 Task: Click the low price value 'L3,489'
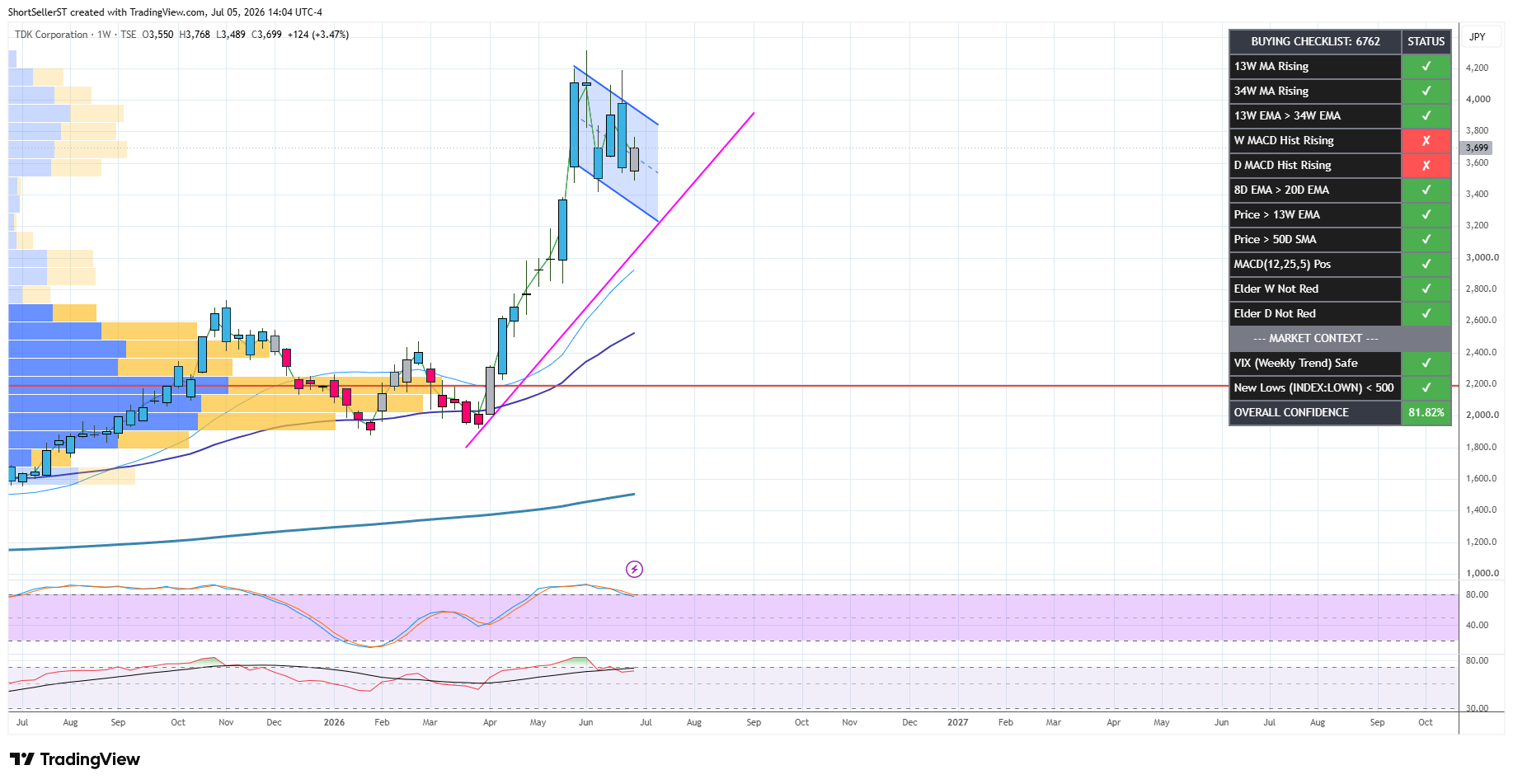[x=231, y=35]
